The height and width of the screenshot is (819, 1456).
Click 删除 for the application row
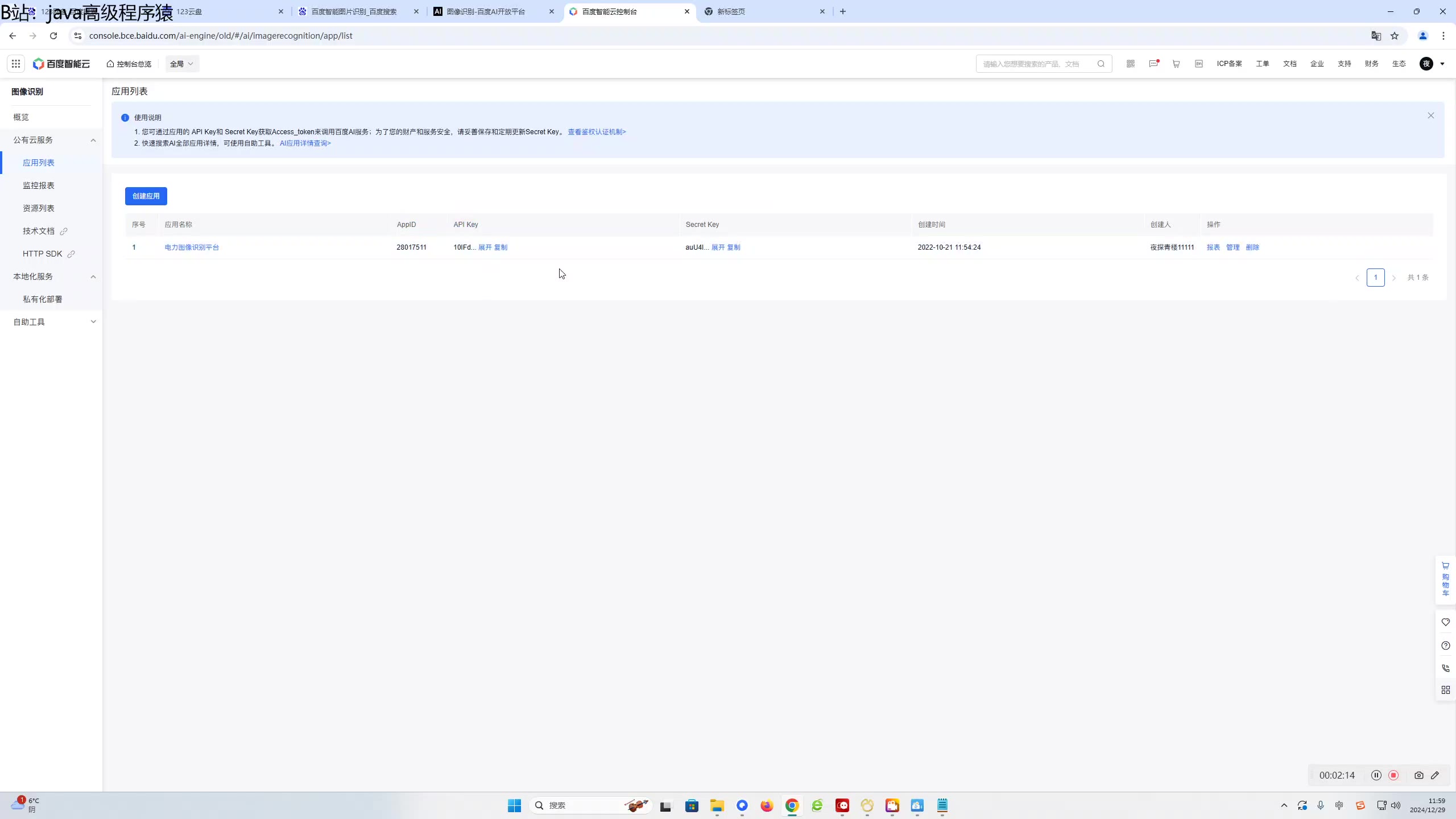point(1252,247)
